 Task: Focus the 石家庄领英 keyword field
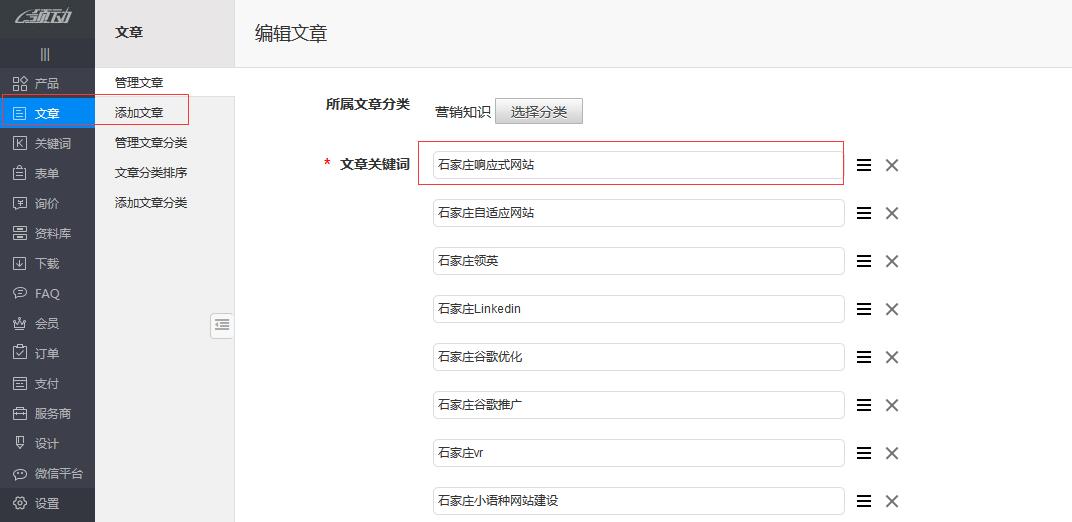[x=639, y=261]
